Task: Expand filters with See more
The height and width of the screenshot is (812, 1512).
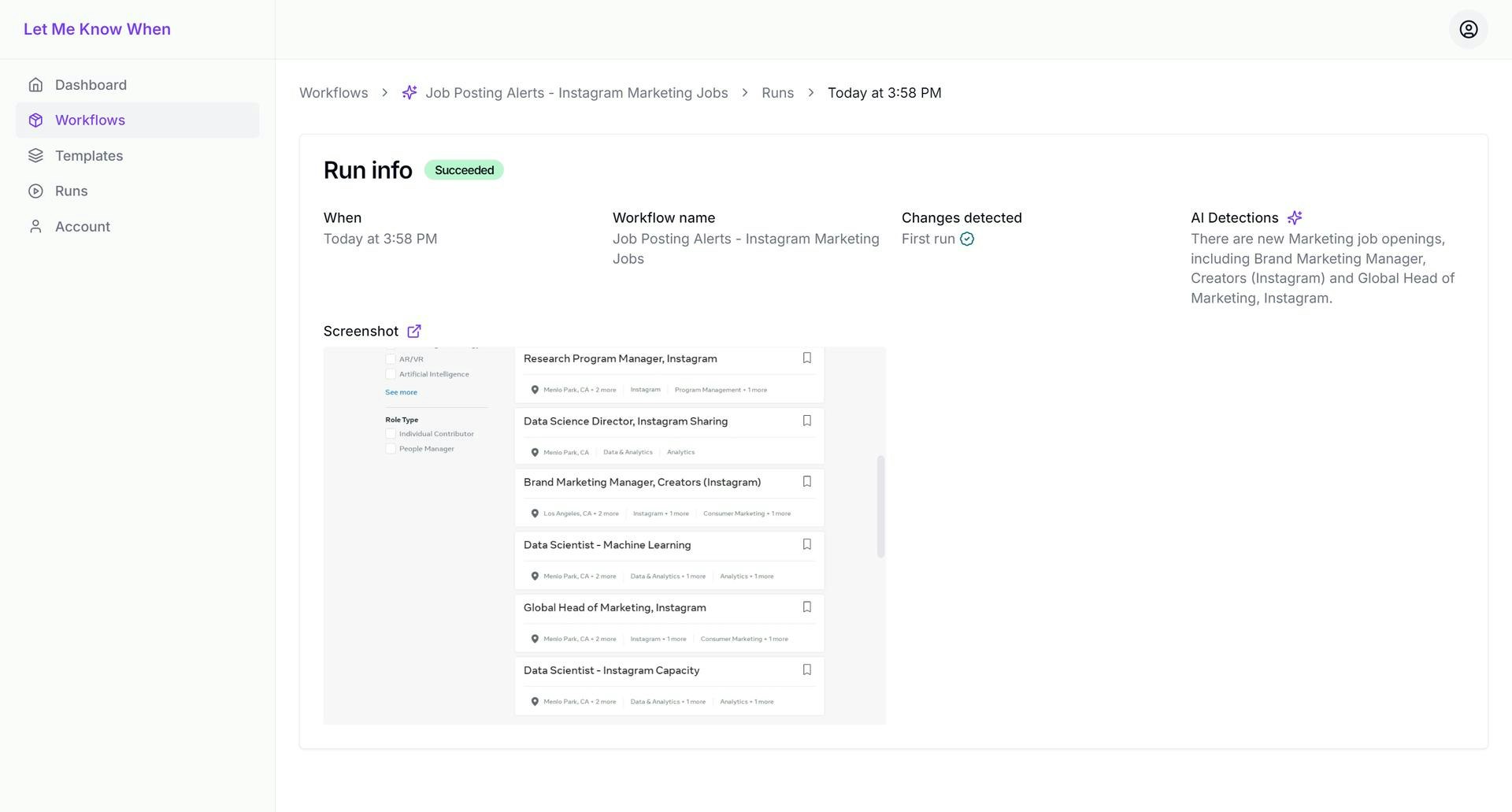Action: coord(401,392)
